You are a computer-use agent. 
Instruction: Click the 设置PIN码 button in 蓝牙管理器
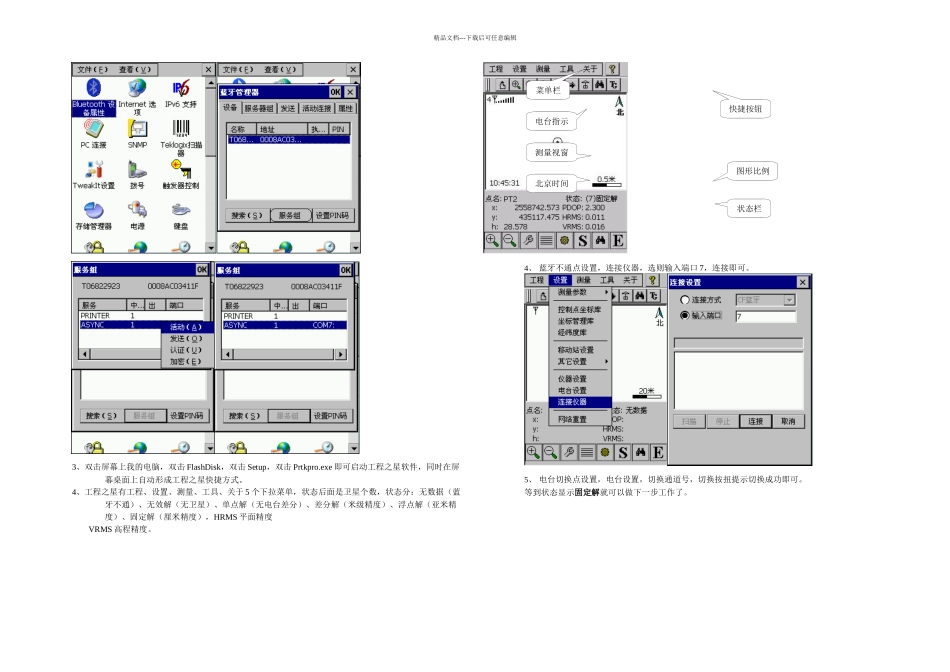click(x=332, y=216)
